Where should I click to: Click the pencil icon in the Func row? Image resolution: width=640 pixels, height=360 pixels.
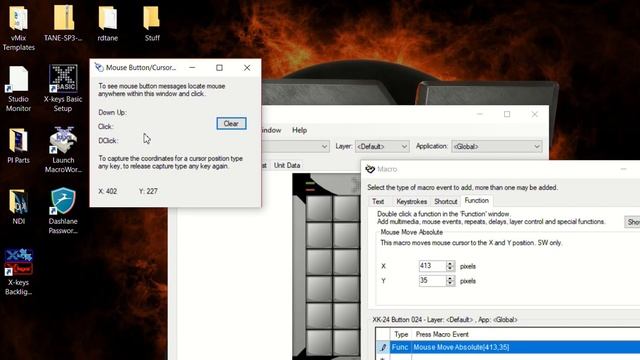pos(383,347)
